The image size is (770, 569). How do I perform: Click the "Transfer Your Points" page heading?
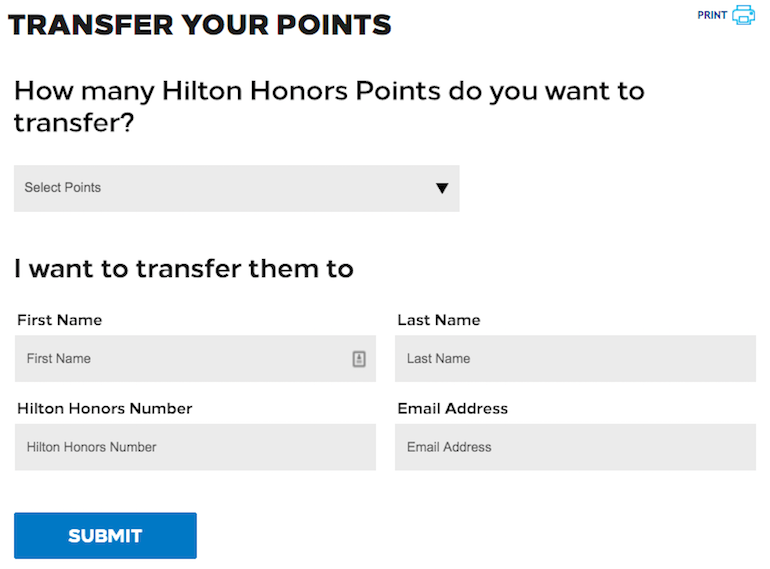(x=200, y=25)
